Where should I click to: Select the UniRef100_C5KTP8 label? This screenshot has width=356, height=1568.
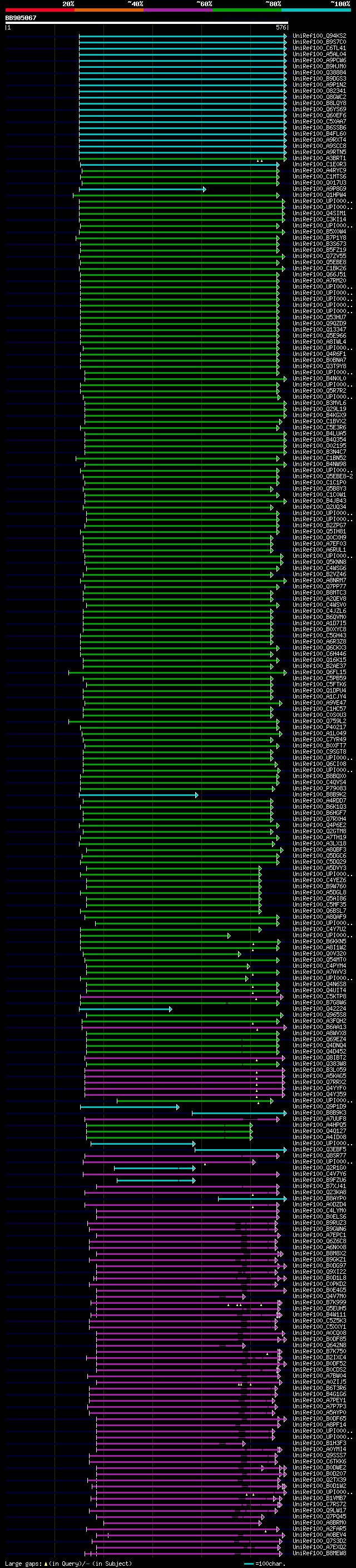coord(319,996)
